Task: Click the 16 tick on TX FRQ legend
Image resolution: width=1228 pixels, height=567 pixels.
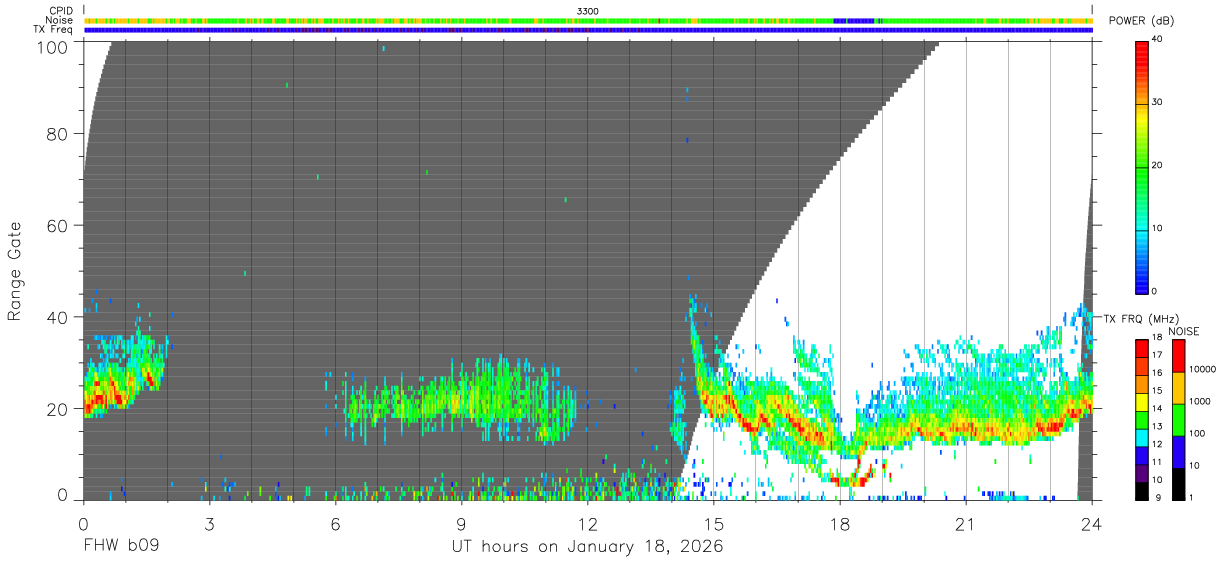Action: (1159, 373)
